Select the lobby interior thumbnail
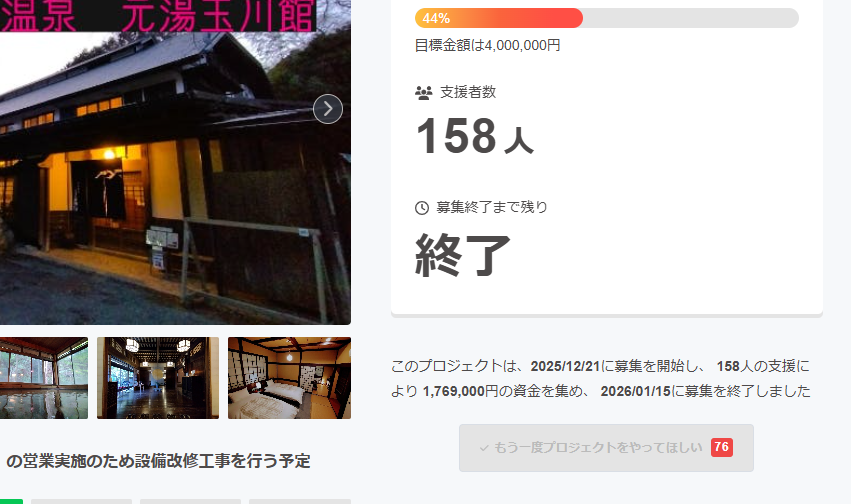This screenshot has width=851, height=504. (x=158, y=378)
